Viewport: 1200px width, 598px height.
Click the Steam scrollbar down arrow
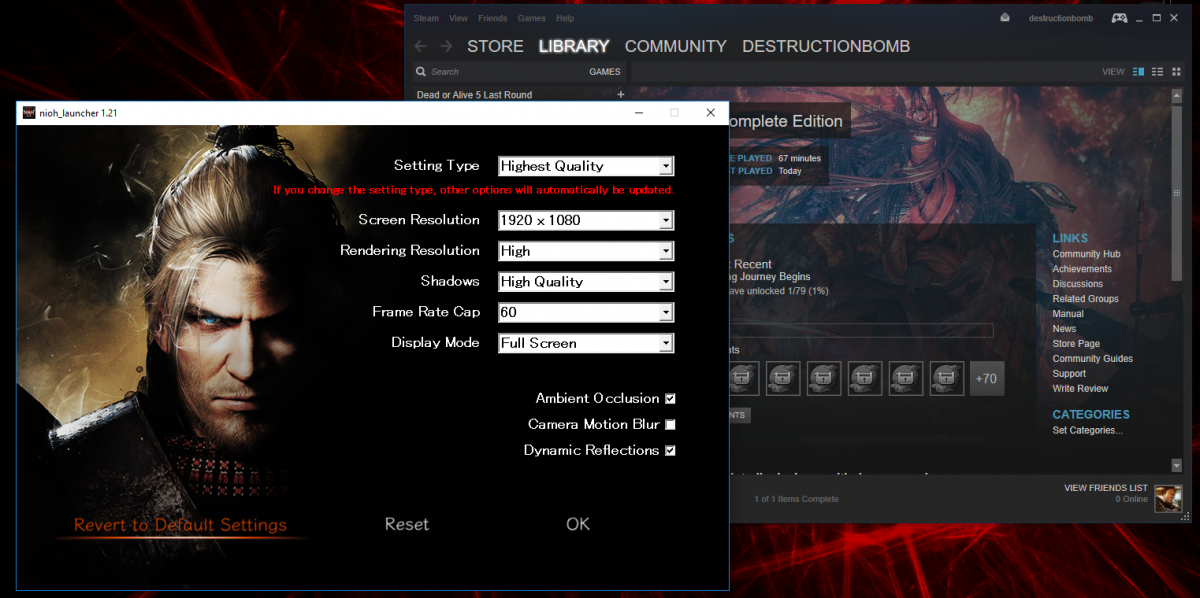pyautogui.click(x=1177, y=465)
